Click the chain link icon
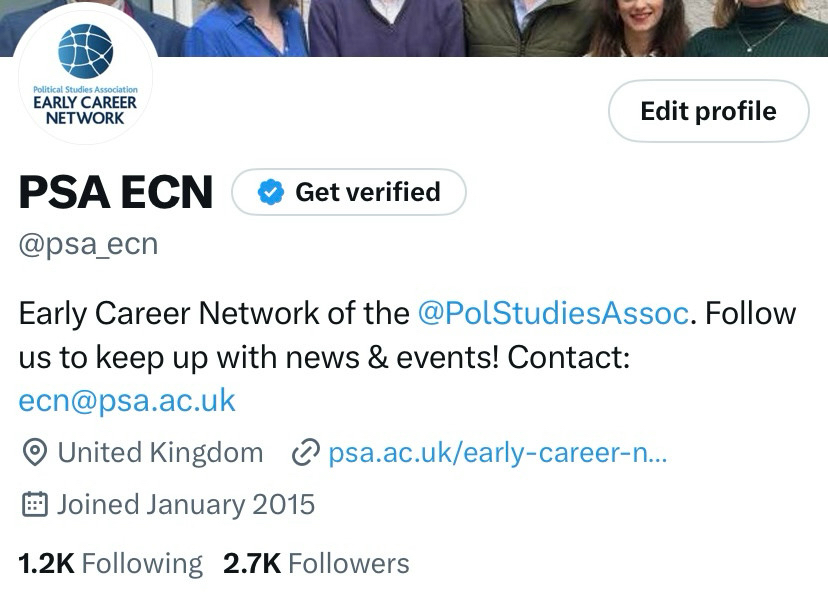Screen dimensions: 828x592 (304, 453)
